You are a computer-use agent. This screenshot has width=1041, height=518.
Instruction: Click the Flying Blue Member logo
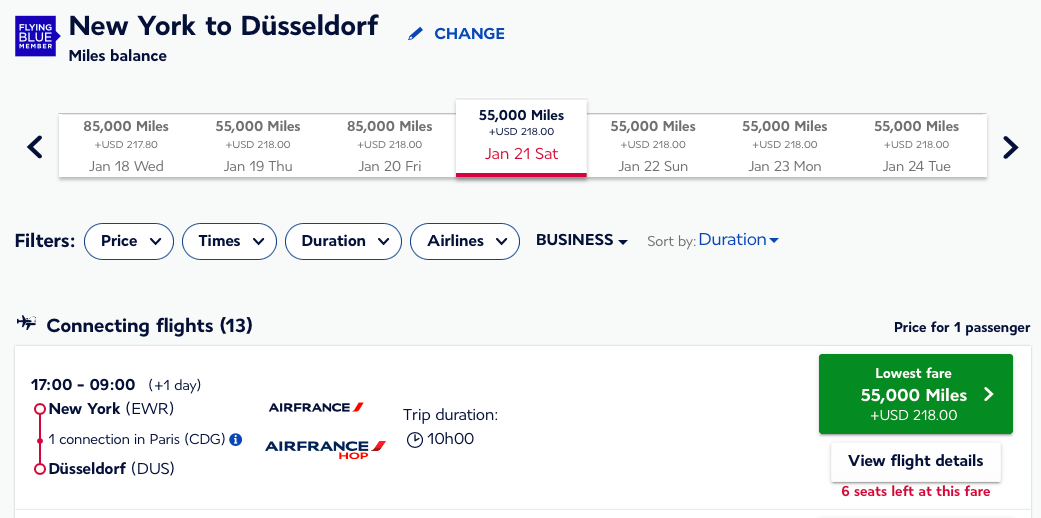point(36,36)
